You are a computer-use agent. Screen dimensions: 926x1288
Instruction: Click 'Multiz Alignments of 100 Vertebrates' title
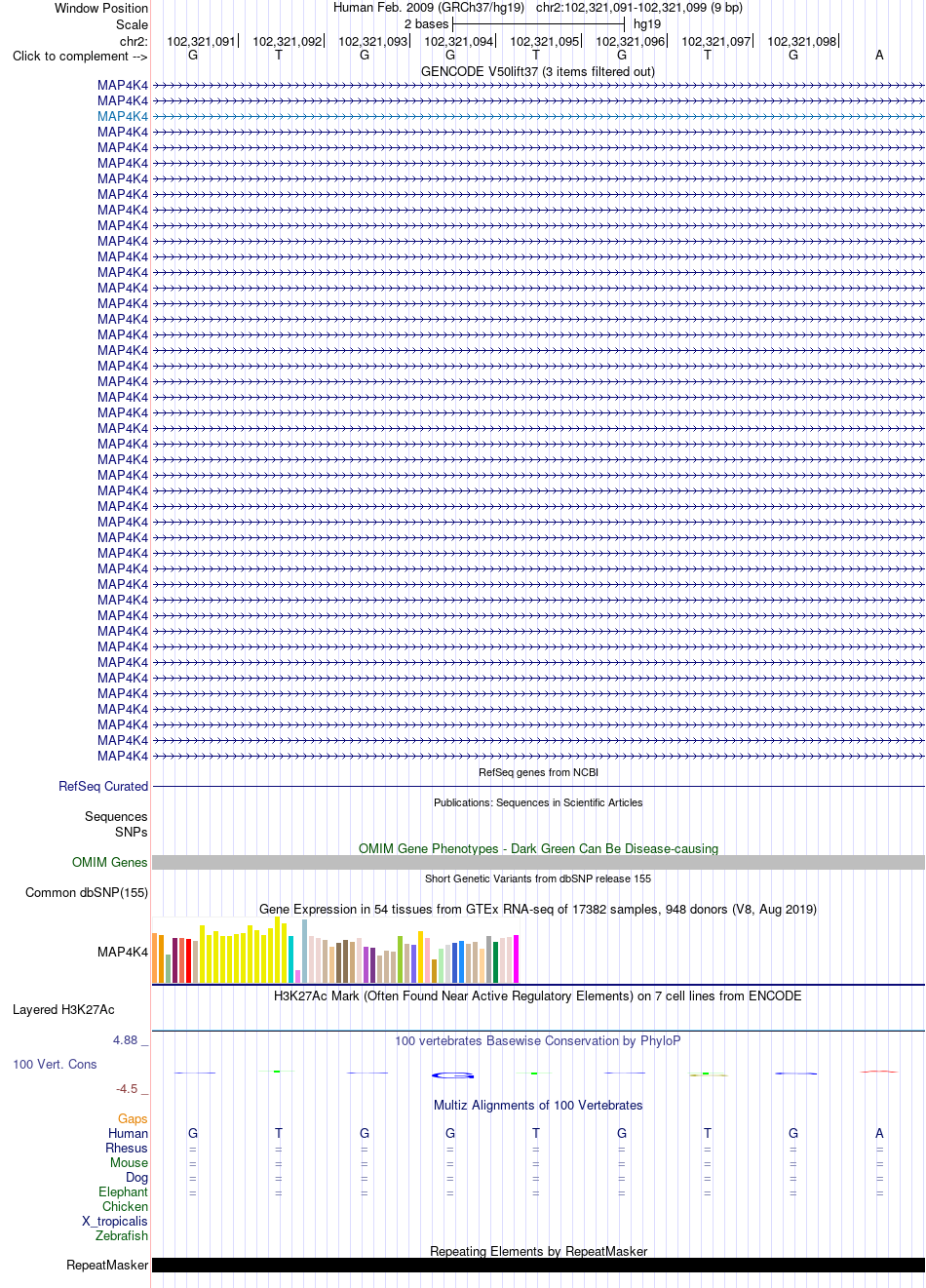click(x=538, y=1105)
